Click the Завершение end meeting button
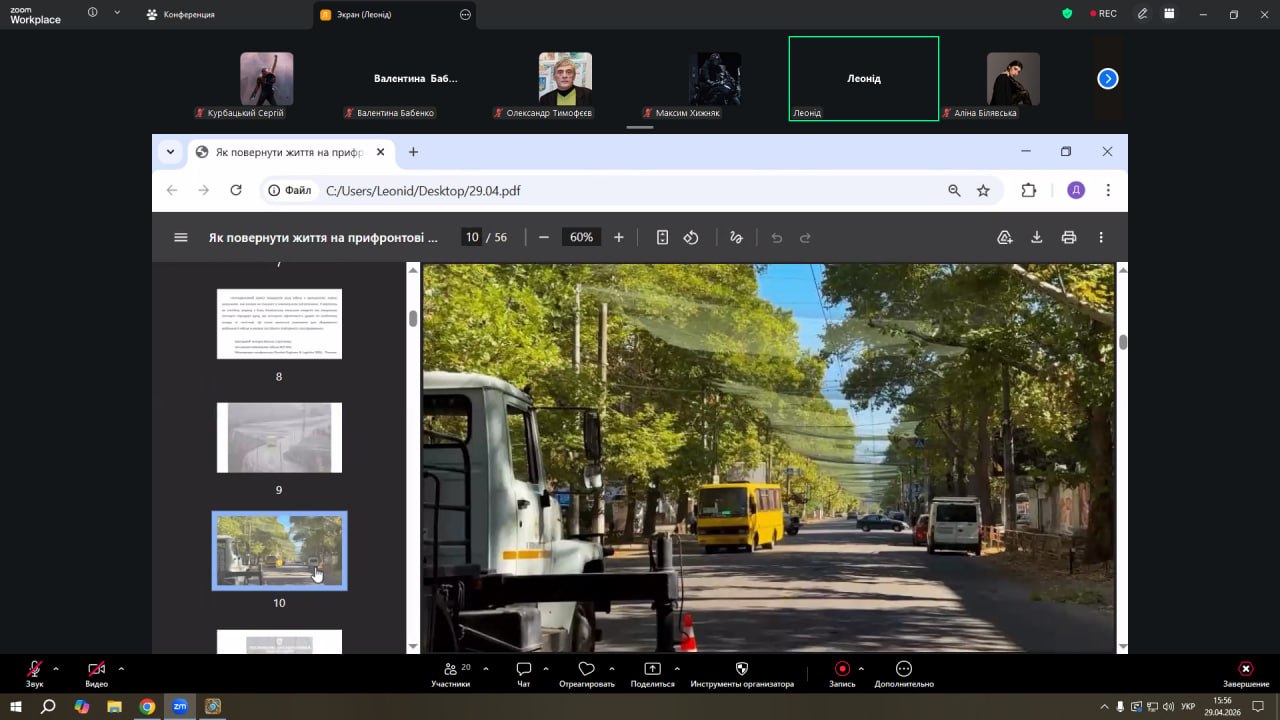1280x720 pixels. (x=1245, y=674)
